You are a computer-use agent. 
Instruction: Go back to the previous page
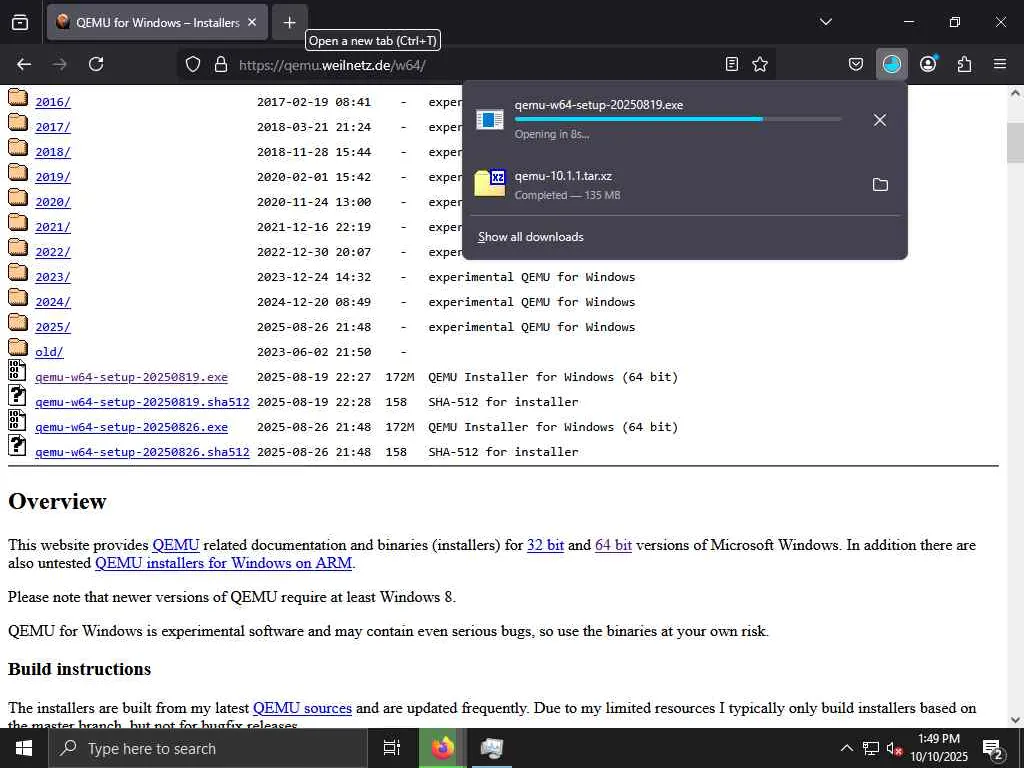coord(24,64)
